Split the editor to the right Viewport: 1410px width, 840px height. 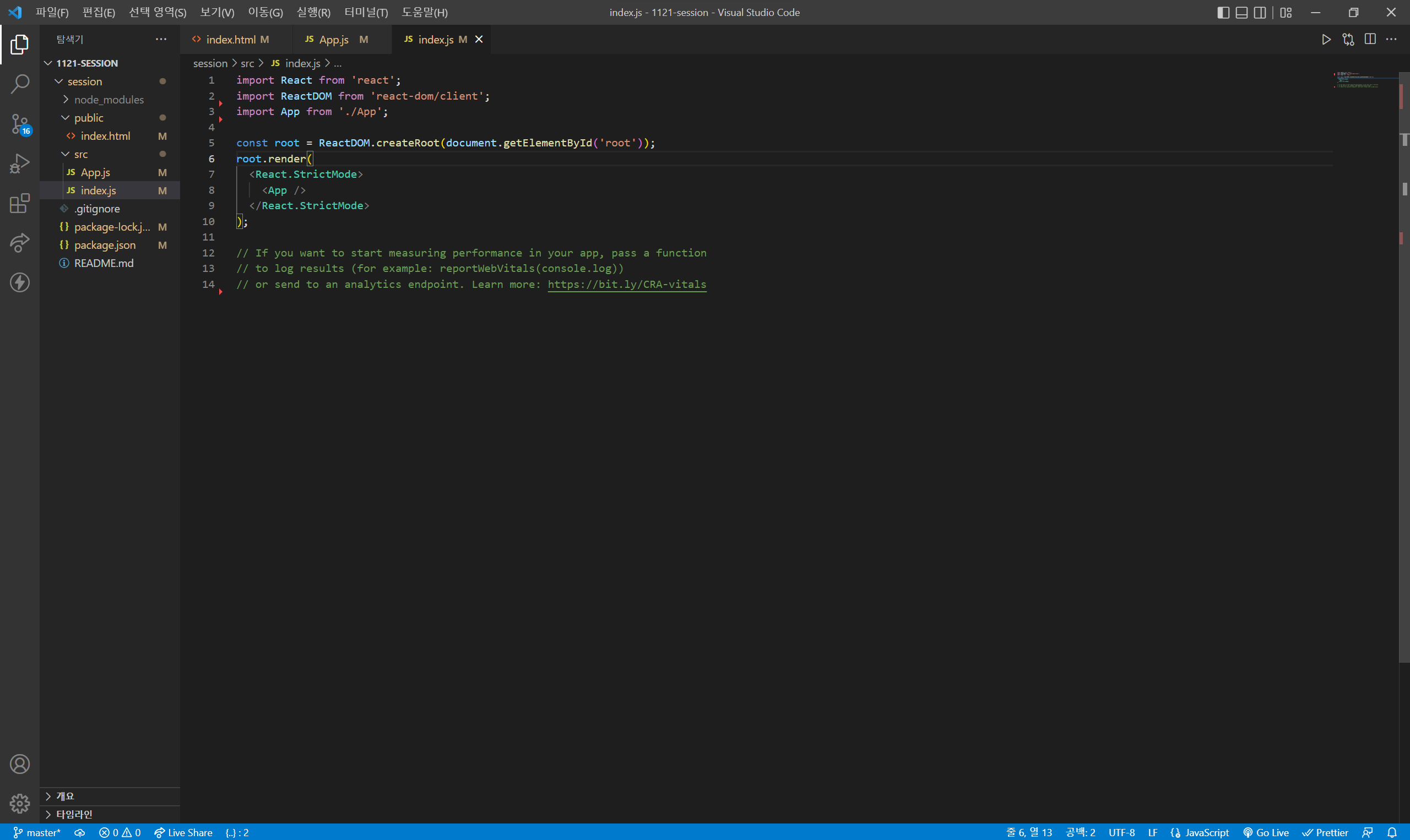click(x=1370, y=39)
